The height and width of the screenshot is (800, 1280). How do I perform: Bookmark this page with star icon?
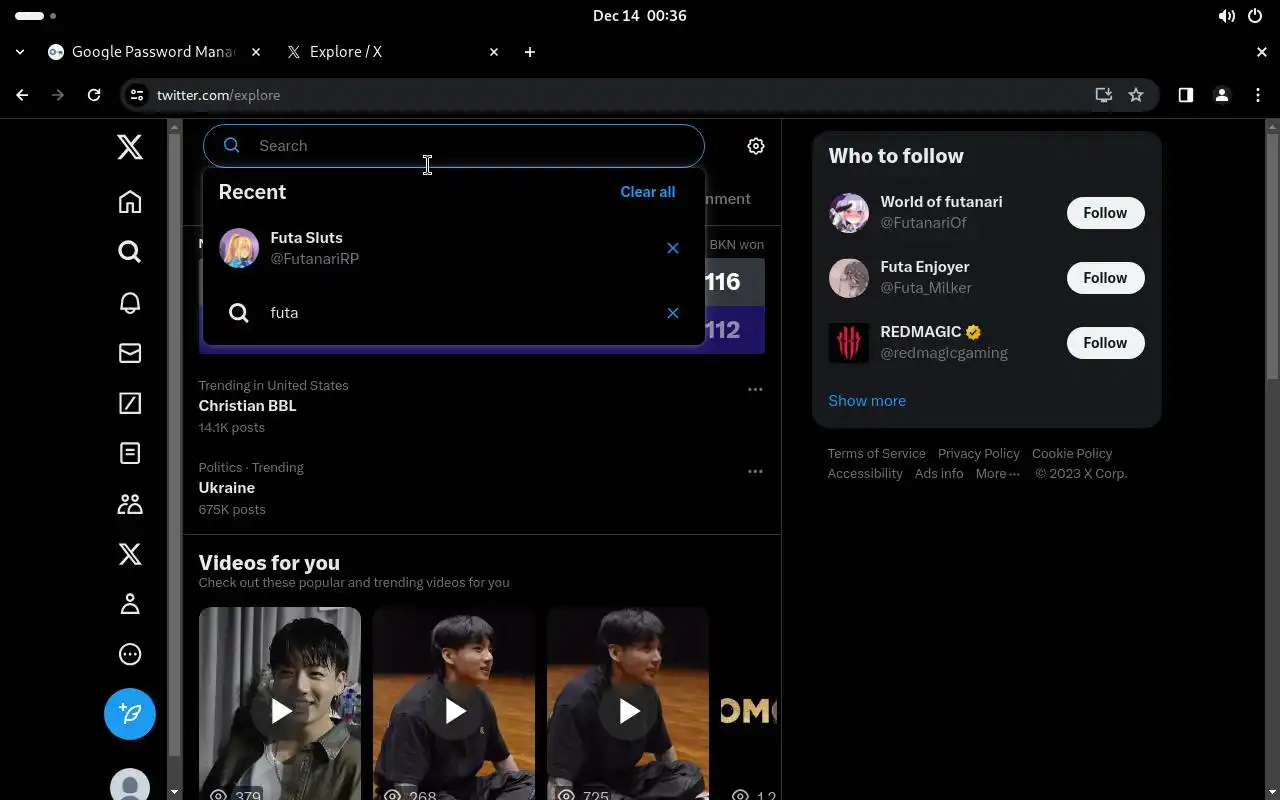pyautogui.click(x=1136, y=95)
